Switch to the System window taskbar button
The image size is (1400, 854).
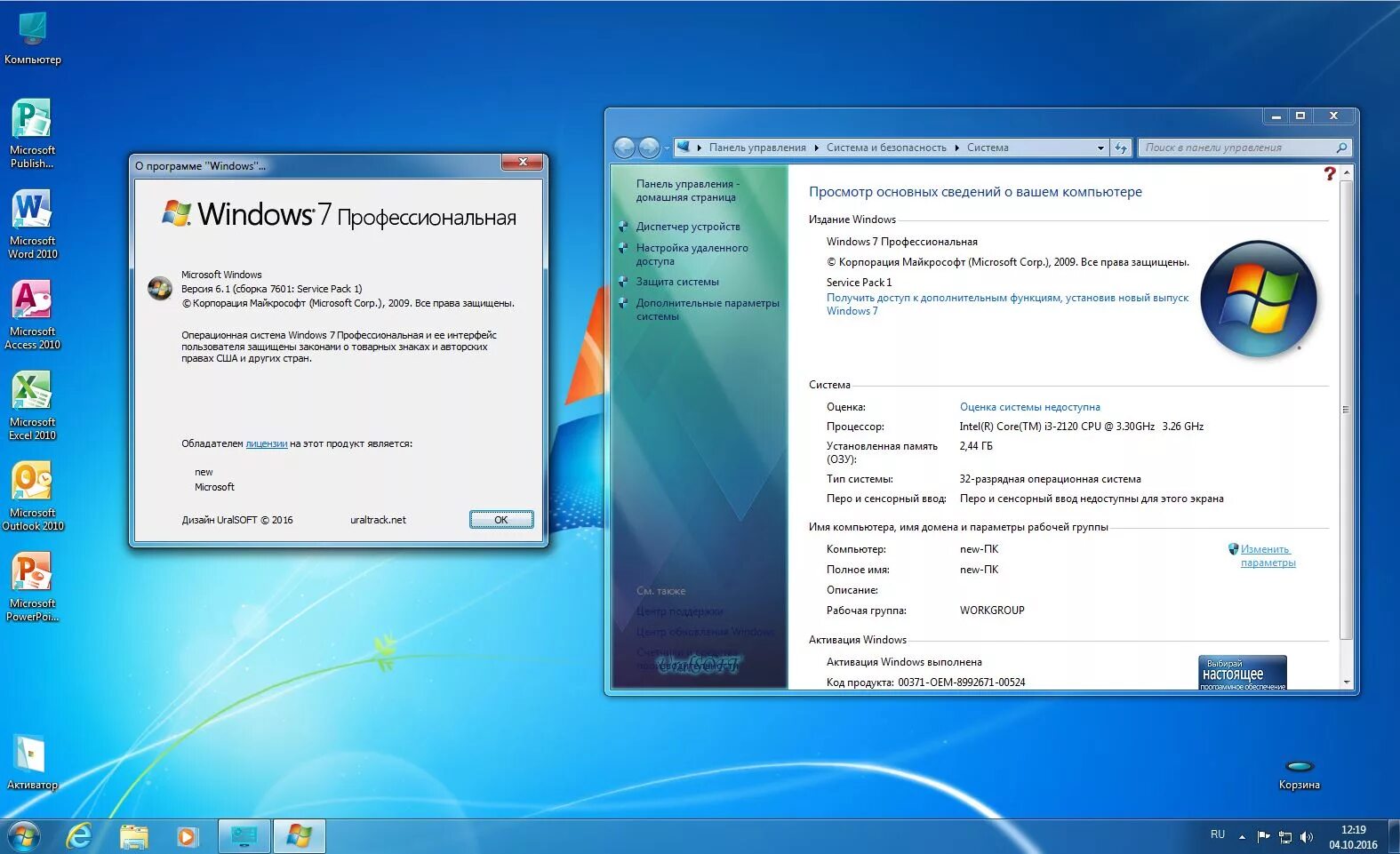[x=244, y=836]
